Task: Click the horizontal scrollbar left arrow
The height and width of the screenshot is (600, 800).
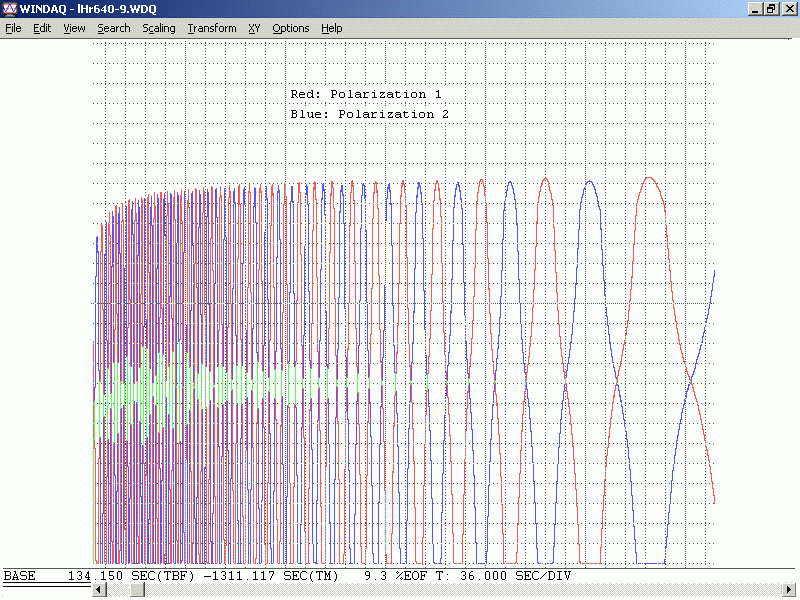Action: point(99,590)
